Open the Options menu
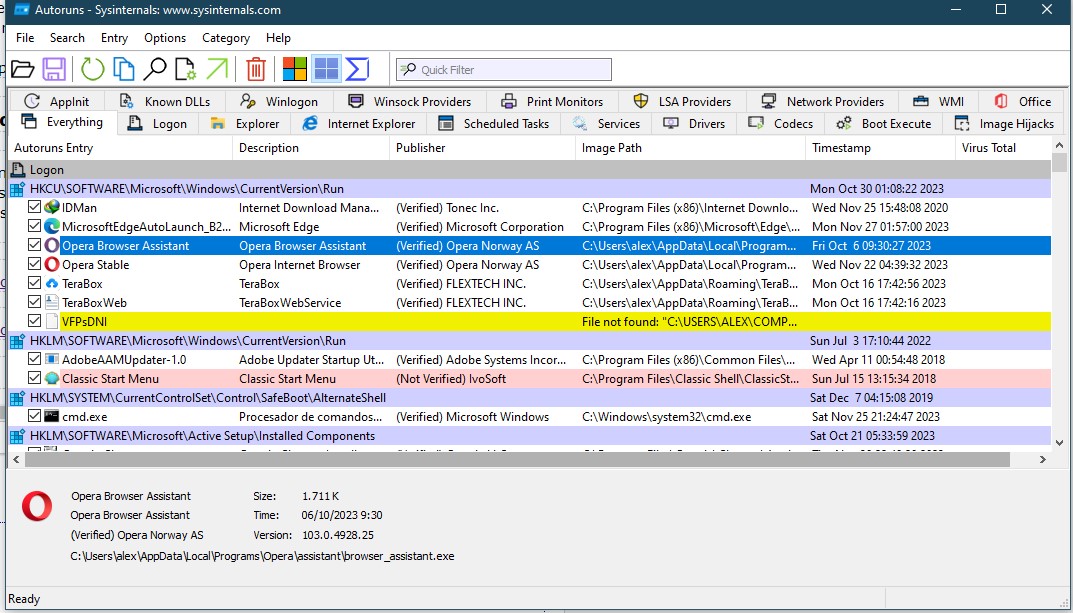 [x=165, y=38]
